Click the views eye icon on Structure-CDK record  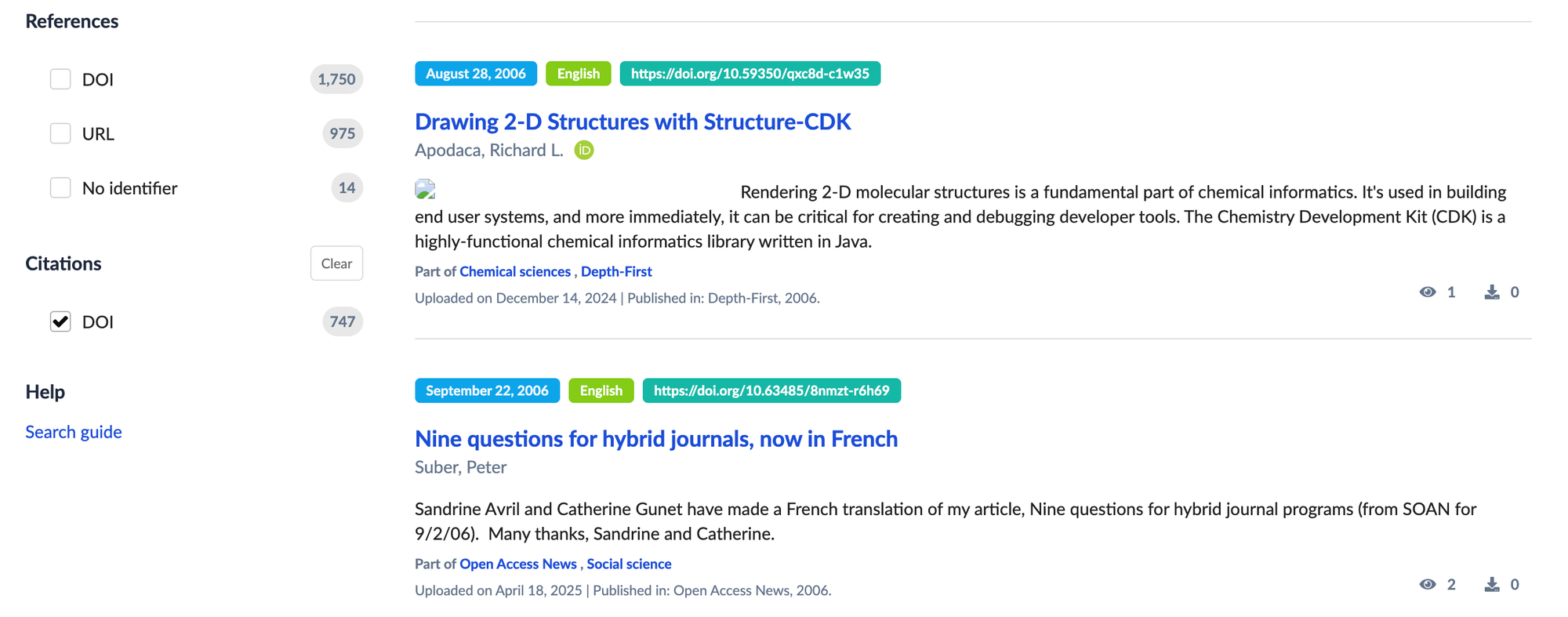click(1428, 292)
